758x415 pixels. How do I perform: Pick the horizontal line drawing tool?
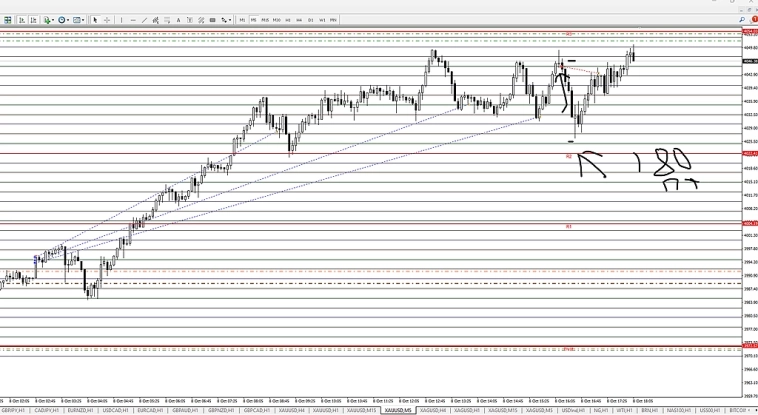(x=133, y=20)
